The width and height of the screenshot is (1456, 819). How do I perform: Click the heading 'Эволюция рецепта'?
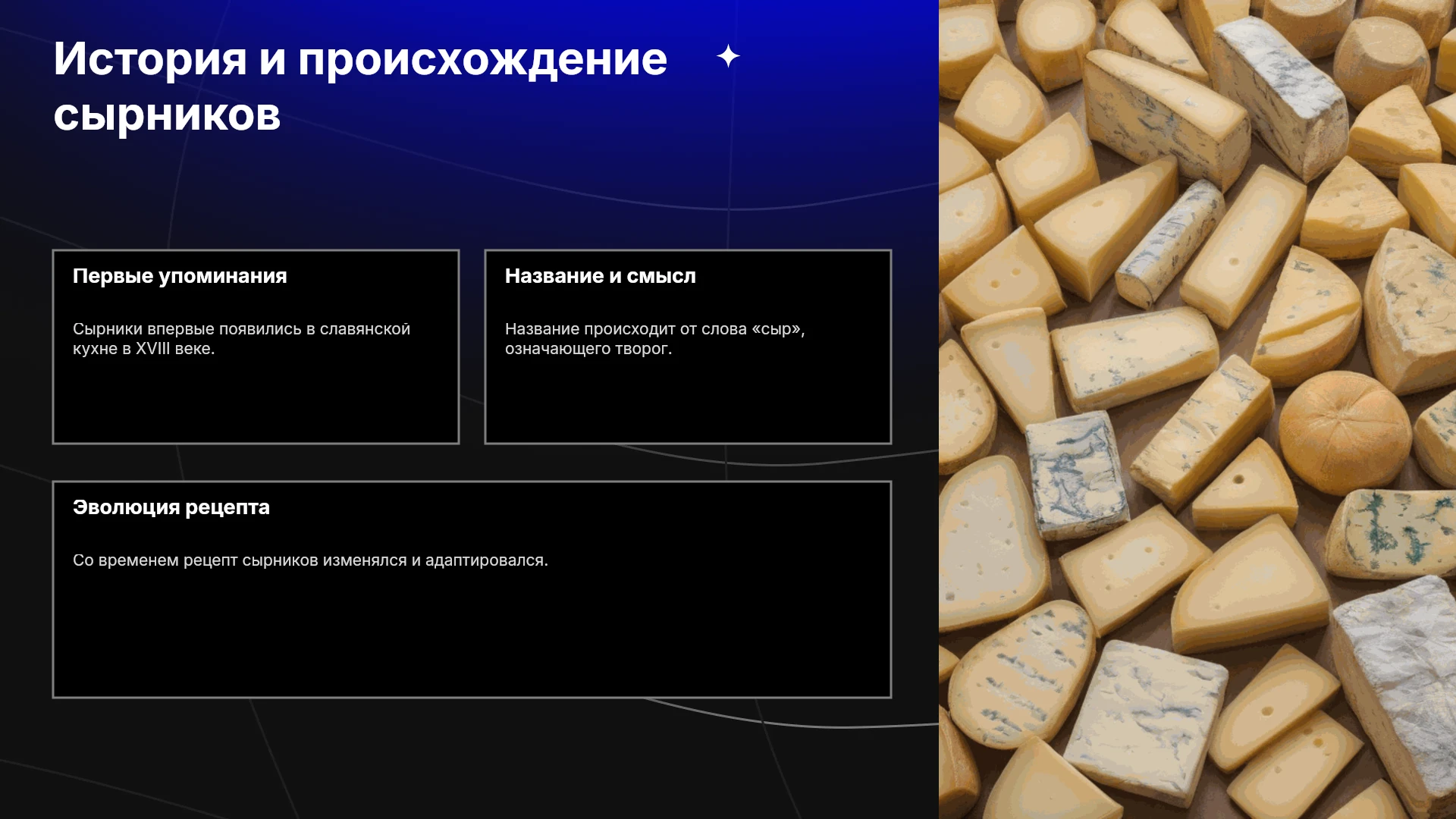[x=171, y=507]
